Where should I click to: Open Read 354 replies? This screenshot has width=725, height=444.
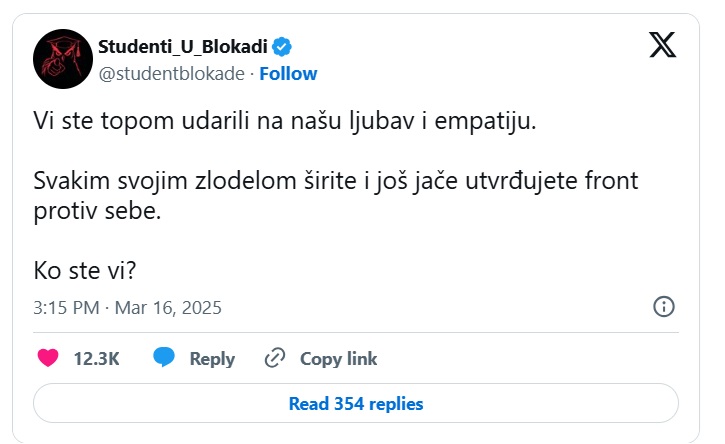(356, 403)
